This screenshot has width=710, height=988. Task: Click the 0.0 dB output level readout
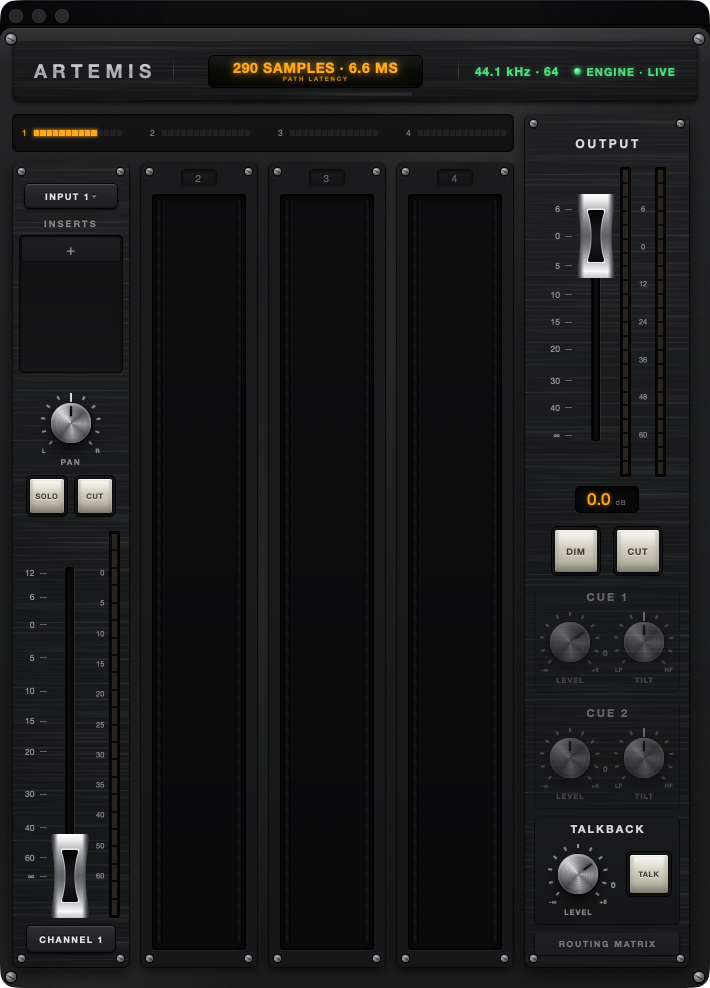point(607,500)
